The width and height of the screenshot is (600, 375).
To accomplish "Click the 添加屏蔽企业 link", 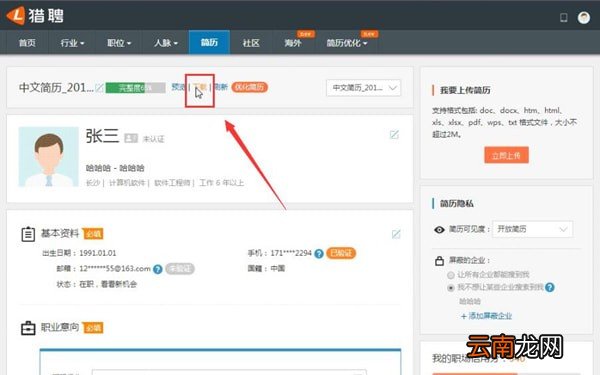I will (486, 316).
